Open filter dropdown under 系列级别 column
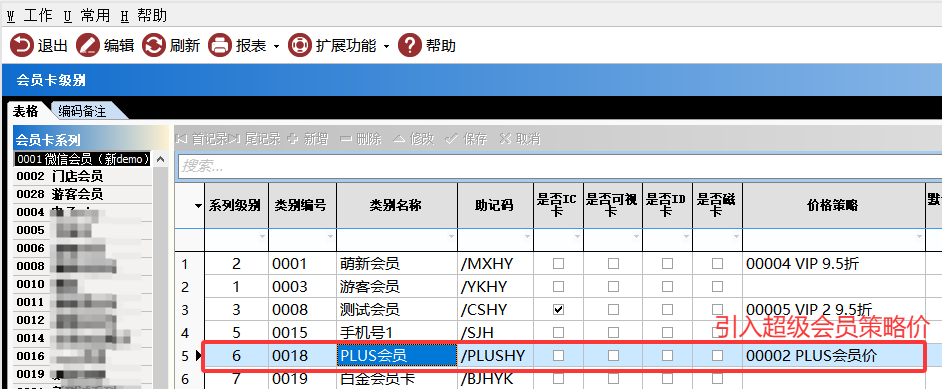The width and height of the screenshot is (942, 389). coord(262,238)
